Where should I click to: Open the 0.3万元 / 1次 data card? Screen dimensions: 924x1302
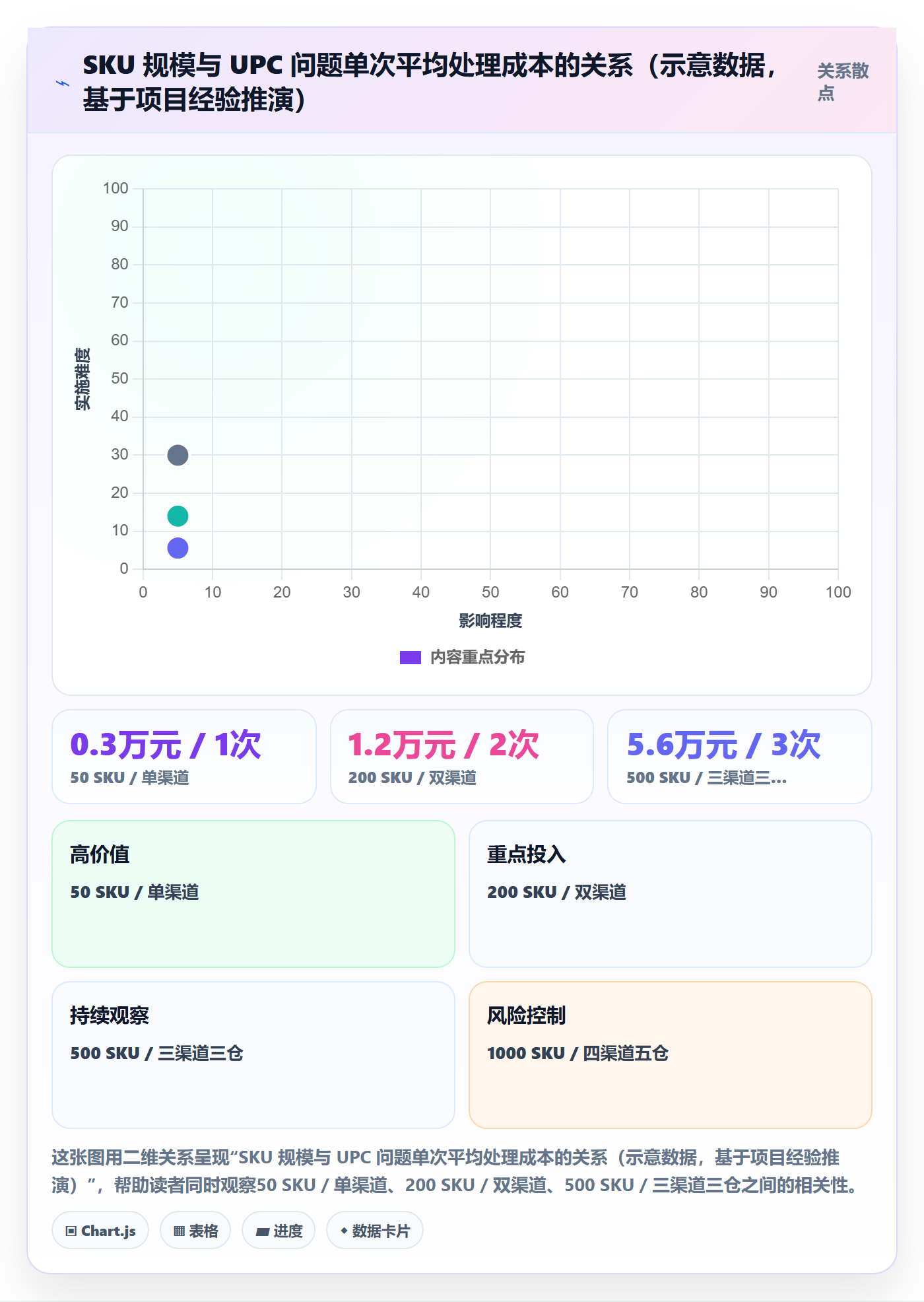pos(184,757)
